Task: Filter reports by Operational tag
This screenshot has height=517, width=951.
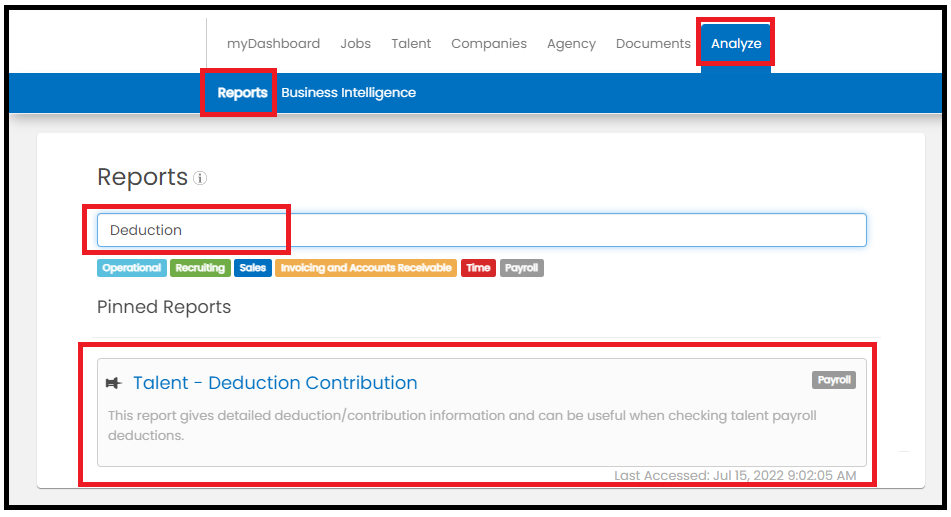Action: click(x=132, y=268)
